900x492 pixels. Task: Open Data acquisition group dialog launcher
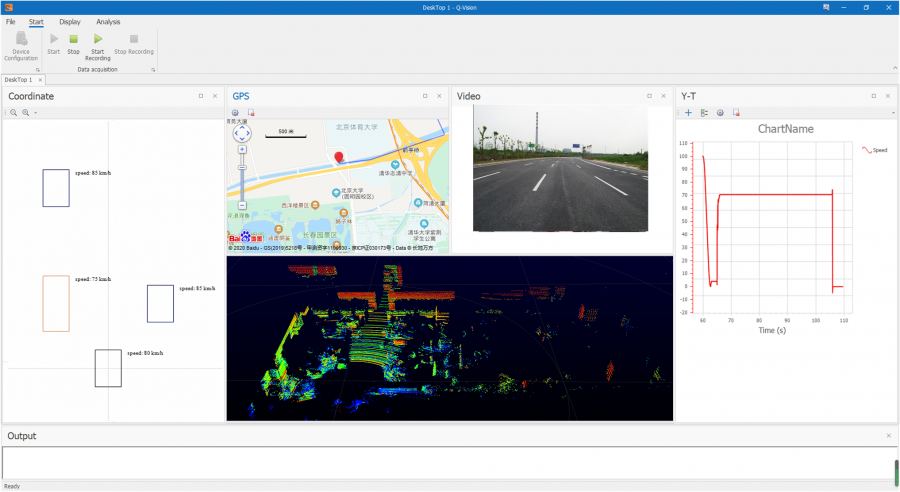(153, 70)
